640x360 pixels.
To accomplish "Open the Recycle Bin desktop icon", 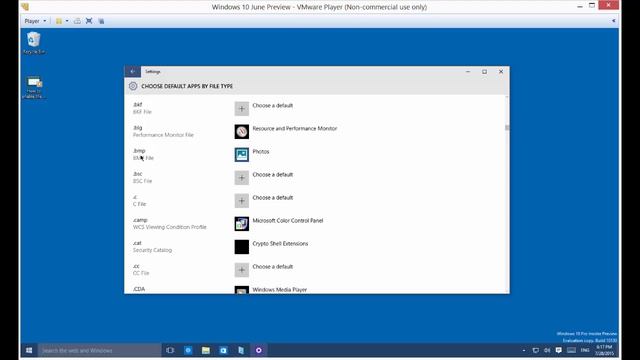I will [x=33, y=43].
